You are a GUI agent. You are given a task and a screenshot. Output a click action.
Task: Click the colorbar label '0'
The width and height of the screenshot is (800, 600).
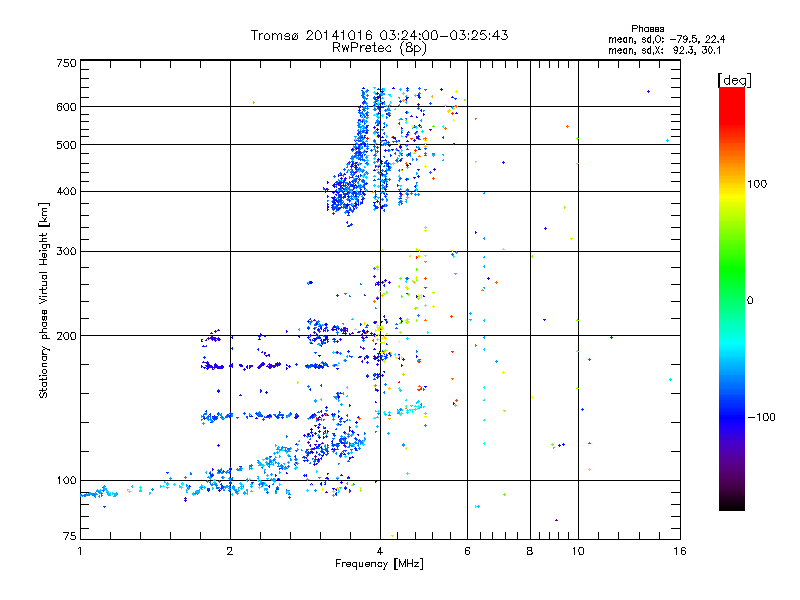750,301
